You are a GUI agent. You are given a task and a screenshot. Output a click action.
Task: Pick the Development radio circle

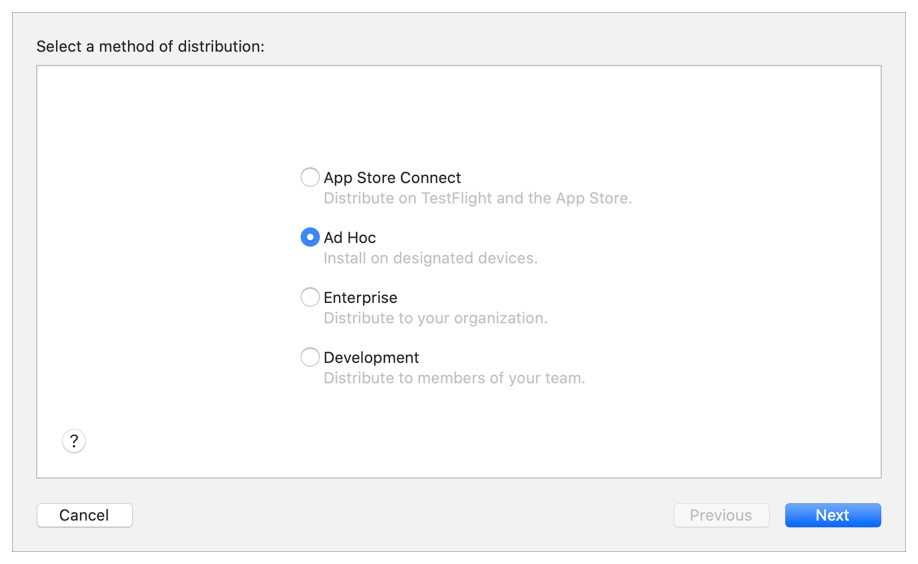(x=310, y=357)
